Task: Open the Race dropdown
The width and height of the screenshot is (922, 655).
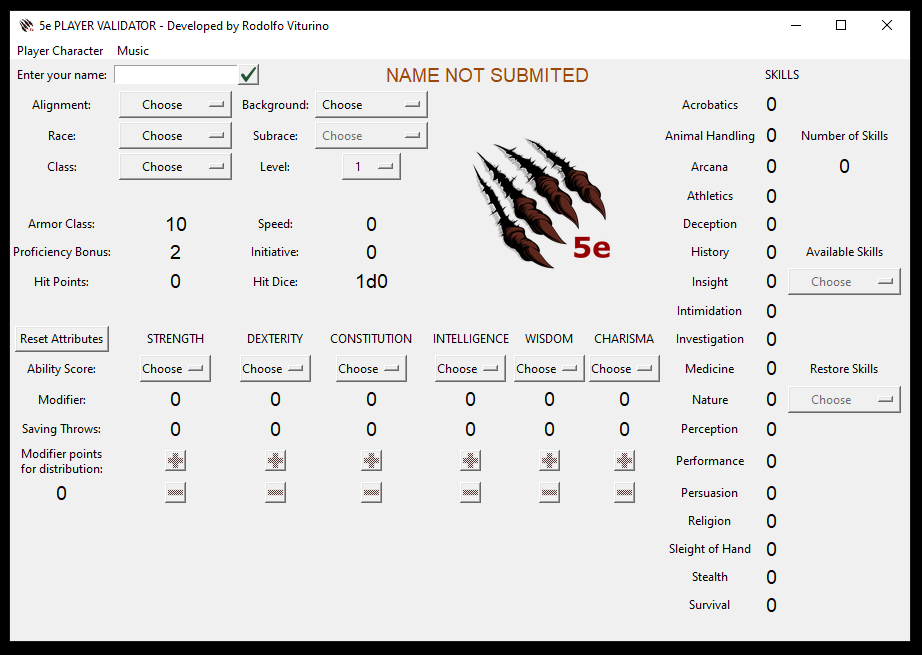Action: tap(175, 136)
